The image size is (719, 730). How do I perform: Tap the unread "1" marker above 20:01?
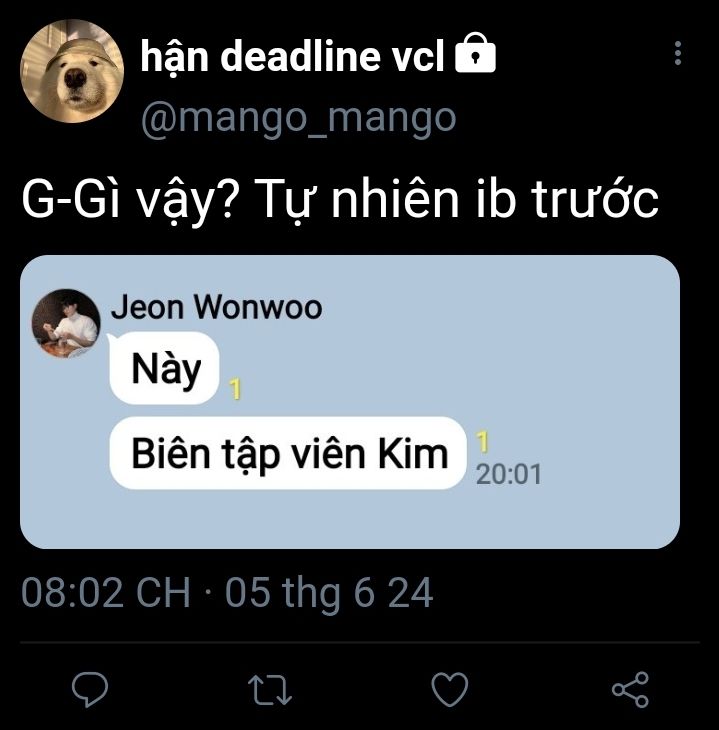483,442
